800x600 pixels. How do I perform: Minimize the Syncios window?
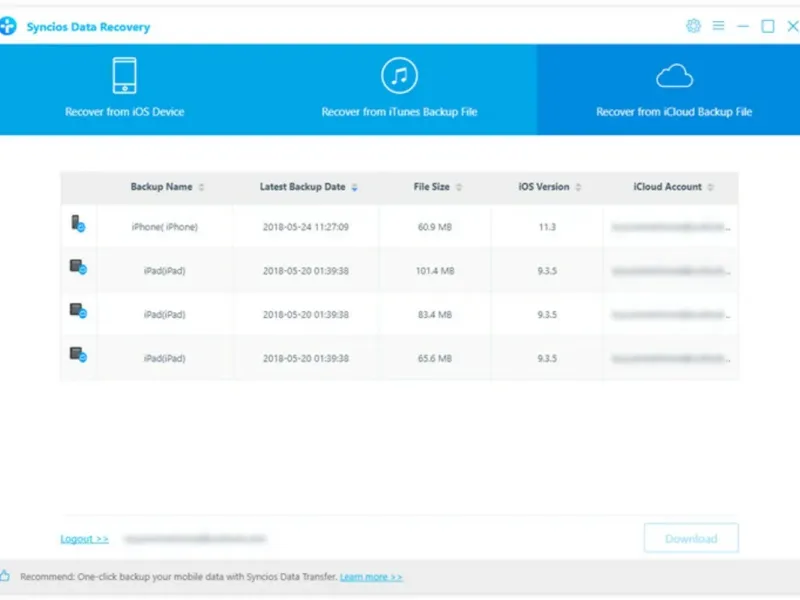[x=743, y=26]
